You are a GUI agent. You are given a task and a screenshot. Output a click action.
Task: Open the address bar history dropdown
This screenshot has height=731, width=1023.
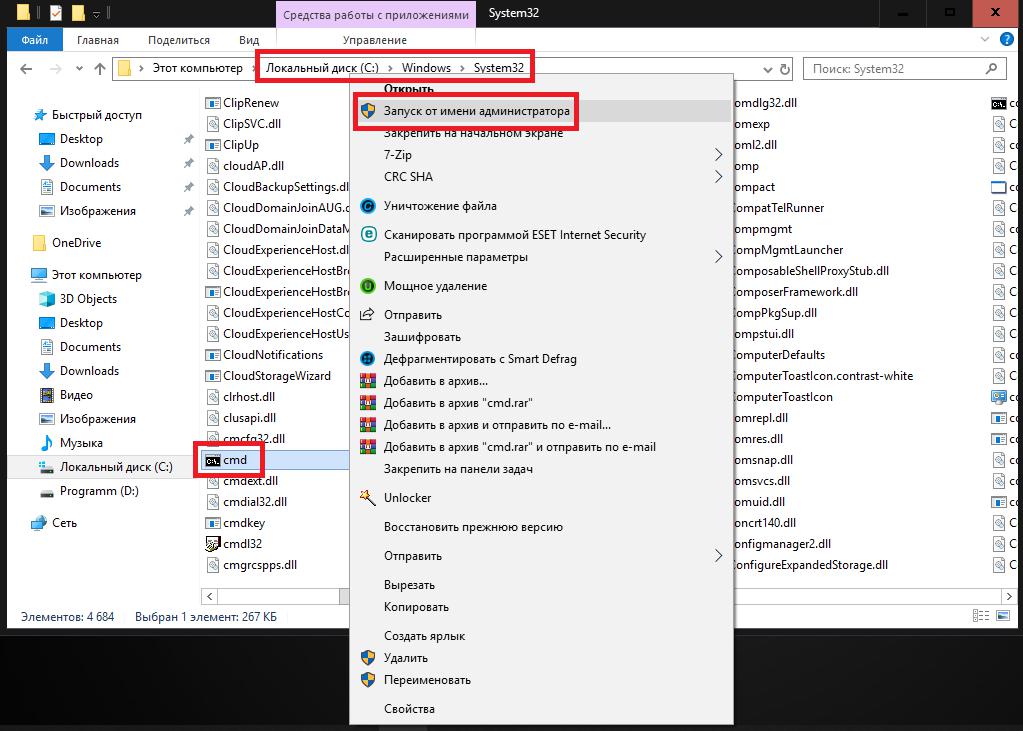(x=768, y=69)
